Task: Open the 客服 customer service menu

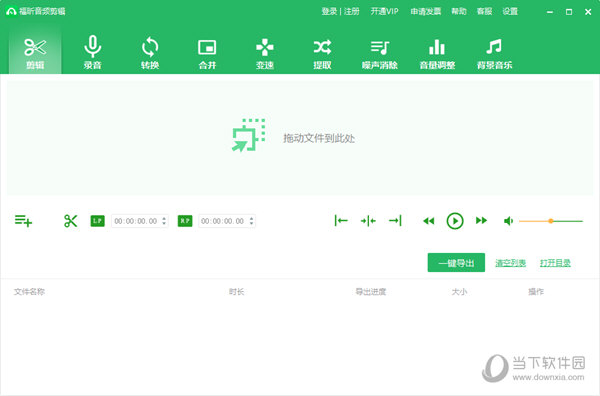Action: pos(484,11)
